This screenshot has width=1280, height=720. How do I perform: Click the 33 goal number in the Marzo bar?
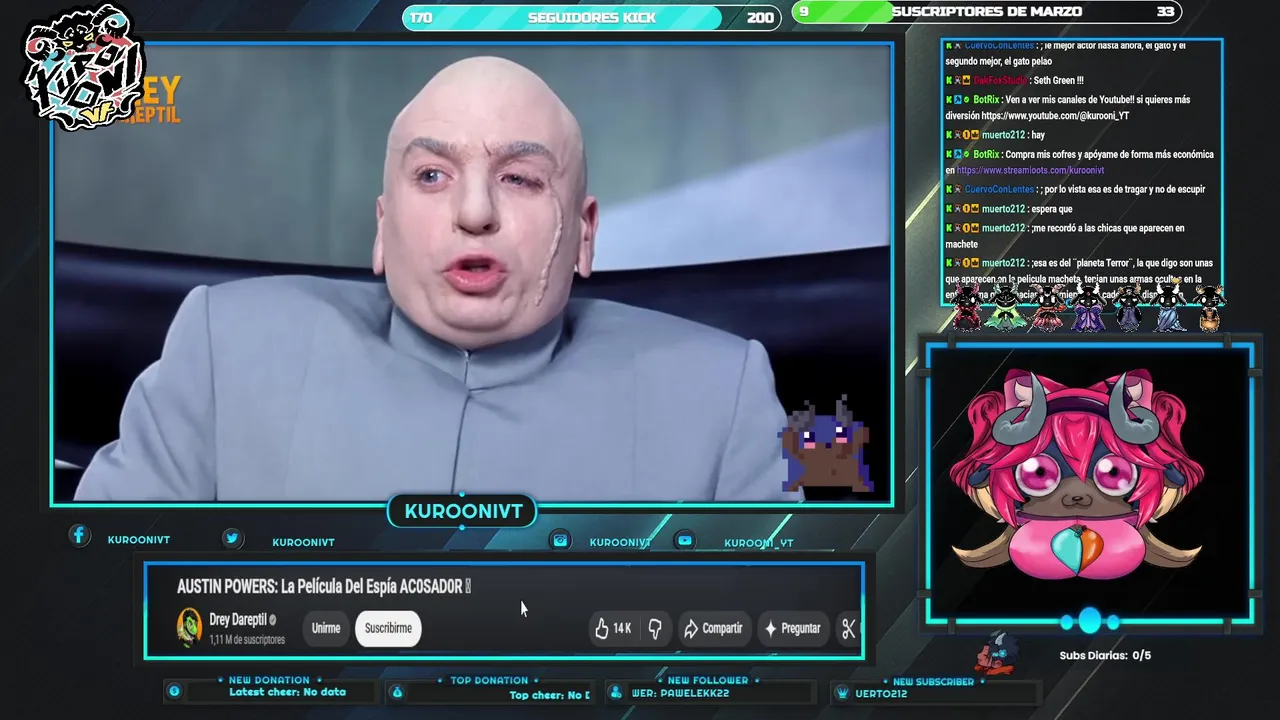[1165, 11]
